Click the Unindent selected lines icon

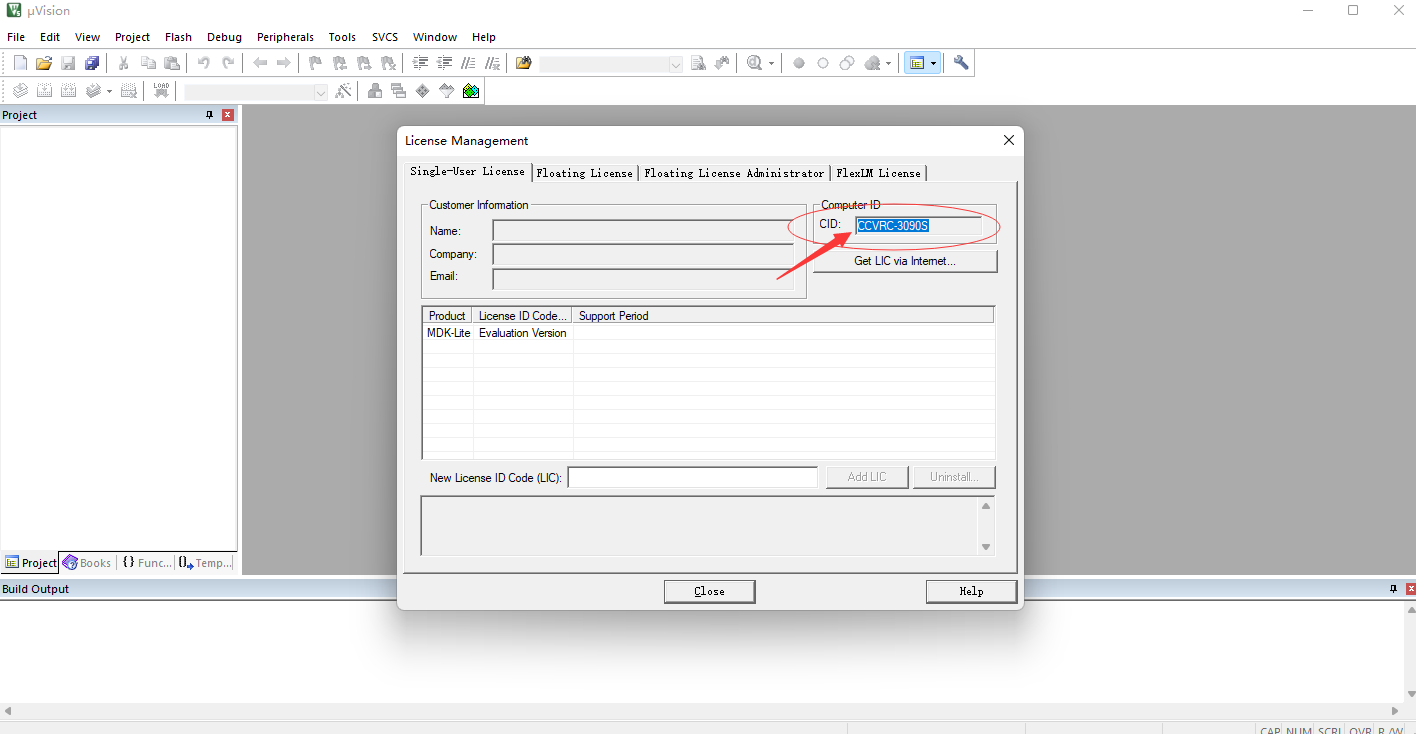(445, 63)
